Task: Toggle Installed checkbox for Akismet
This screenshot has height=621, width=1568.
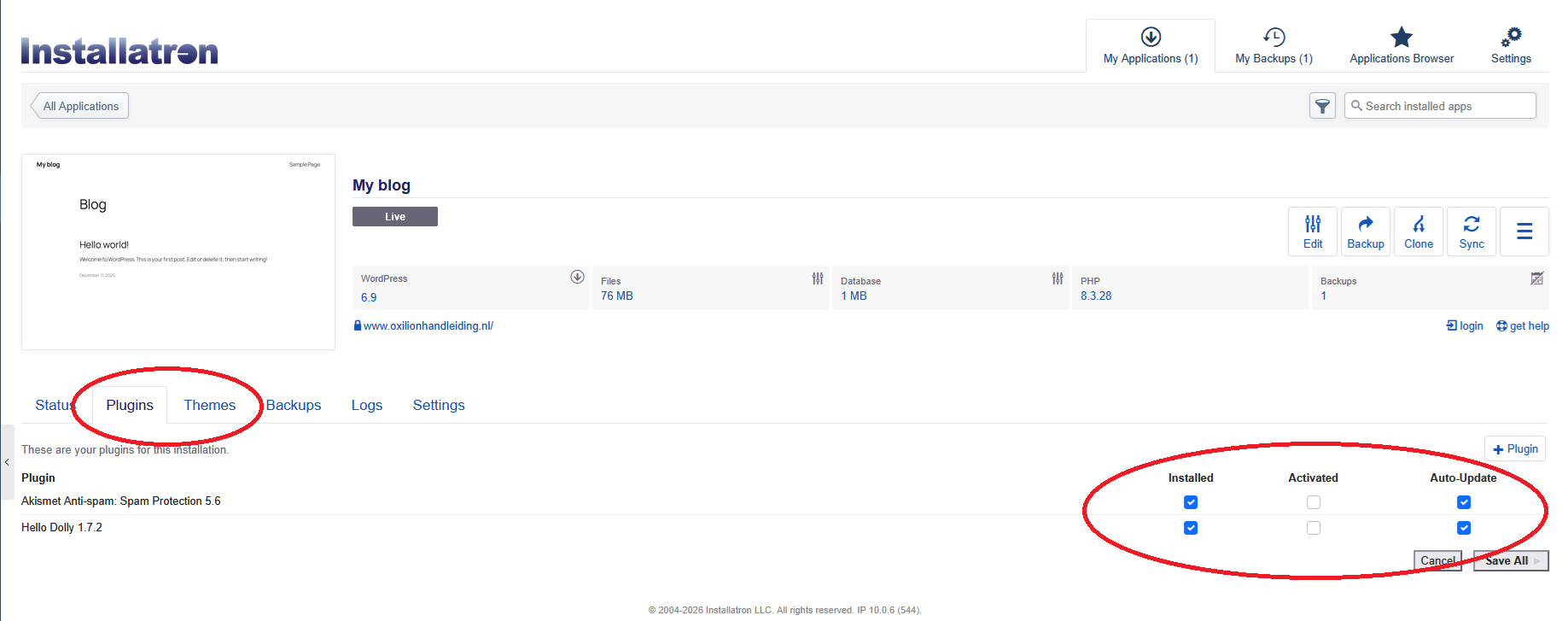Action: coord(1191,502)
